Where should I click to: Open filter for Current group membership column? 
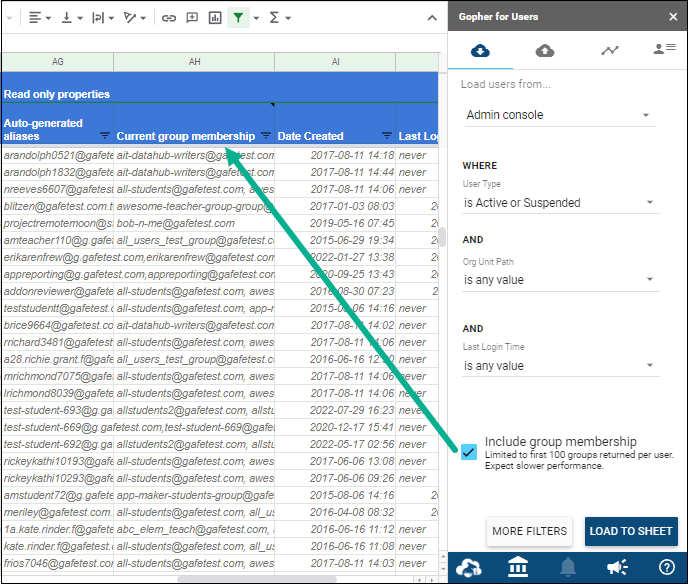pos(266,135)
